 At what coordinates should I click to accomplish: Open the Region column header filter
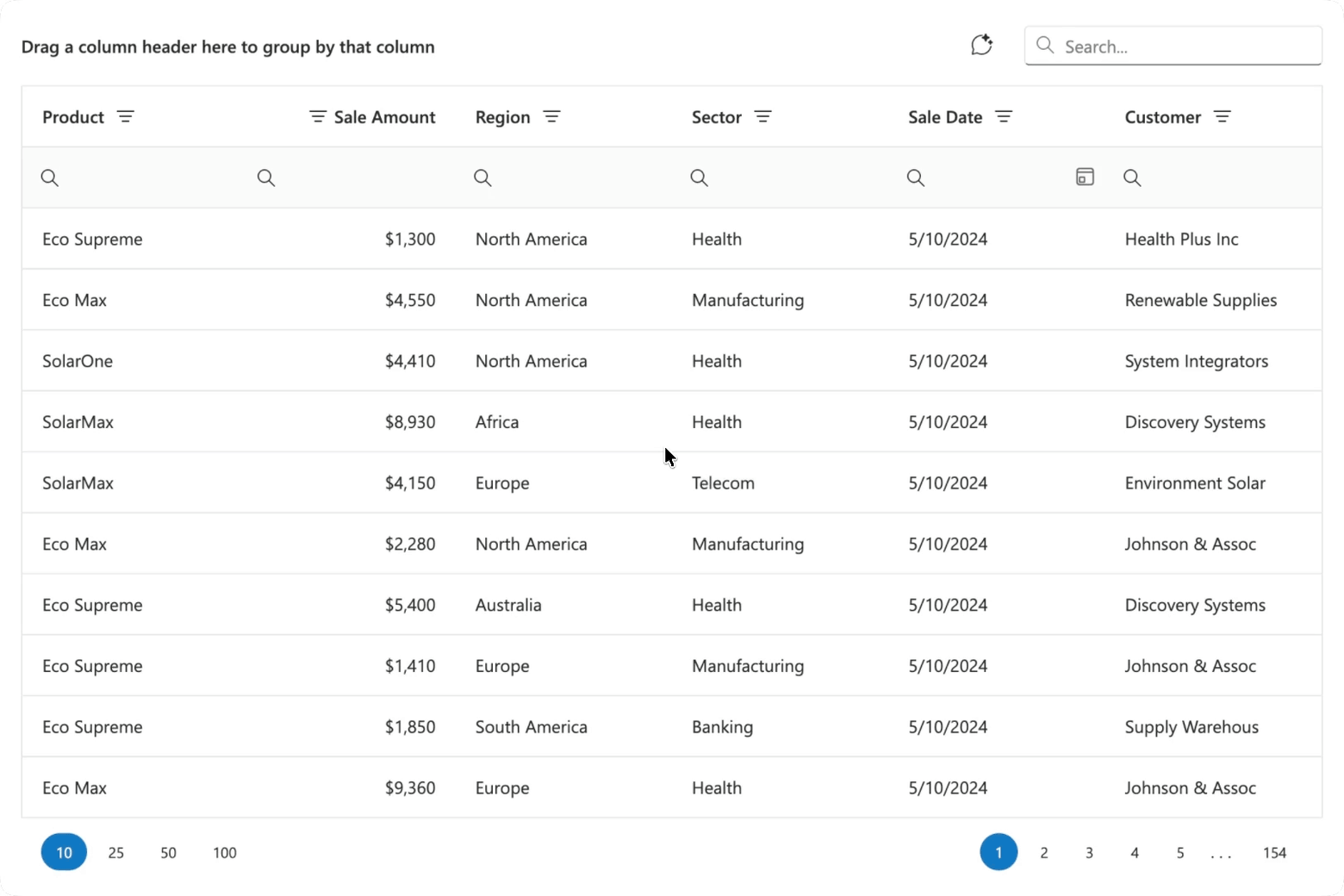[552, 116]
